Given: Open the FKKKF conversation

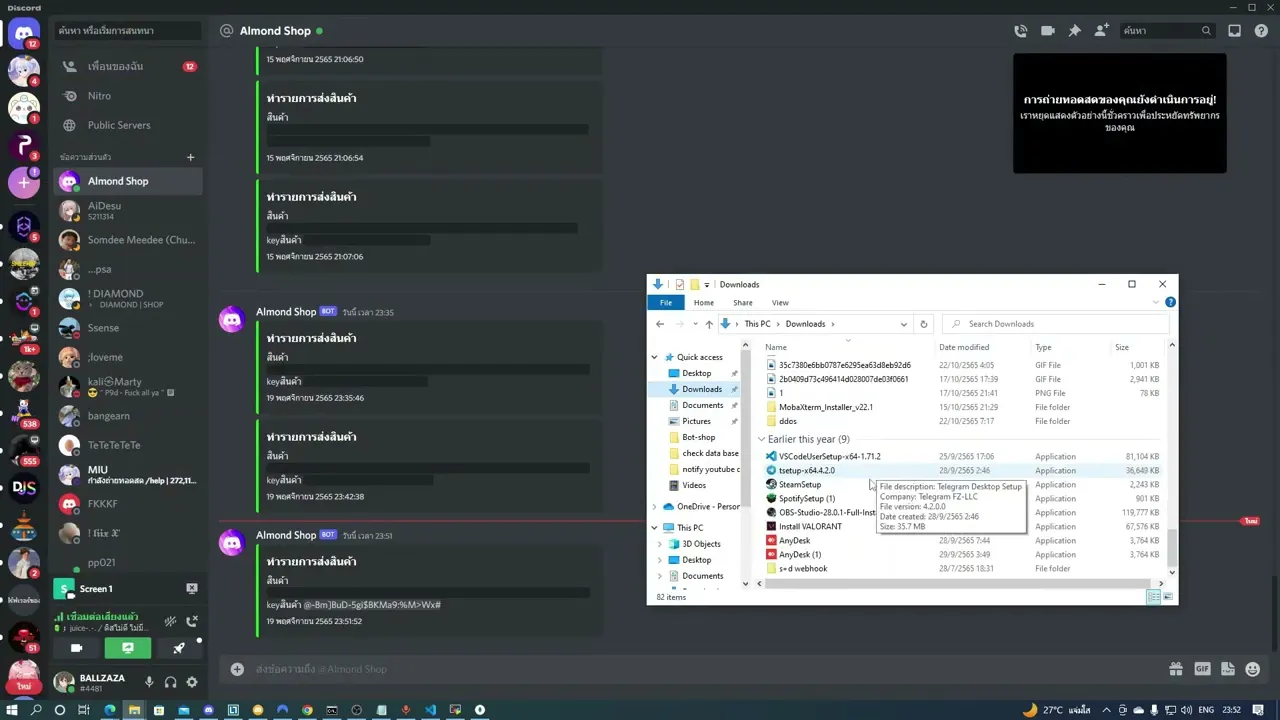Looking at the screenshot, I should (x=128, y=504).
